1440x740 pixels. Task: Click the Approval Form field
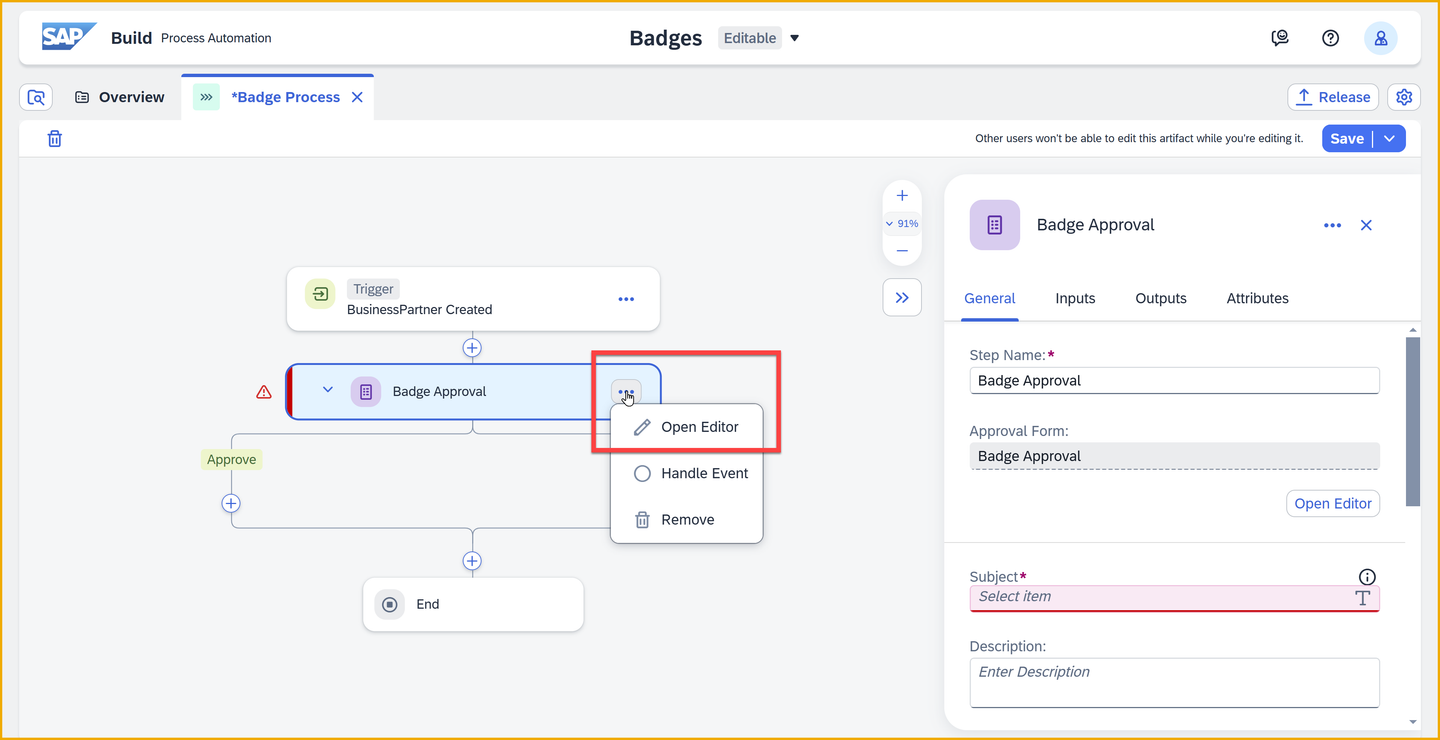tap(1174, 456)
